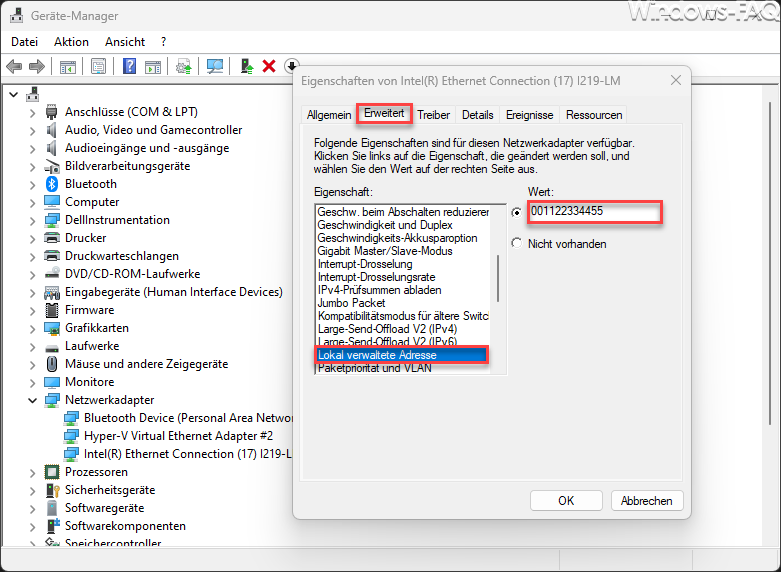The height and width of the screenshot is (572, 781).
Task: Toggle the console tree pane icon
Action: tap(68, 66)
